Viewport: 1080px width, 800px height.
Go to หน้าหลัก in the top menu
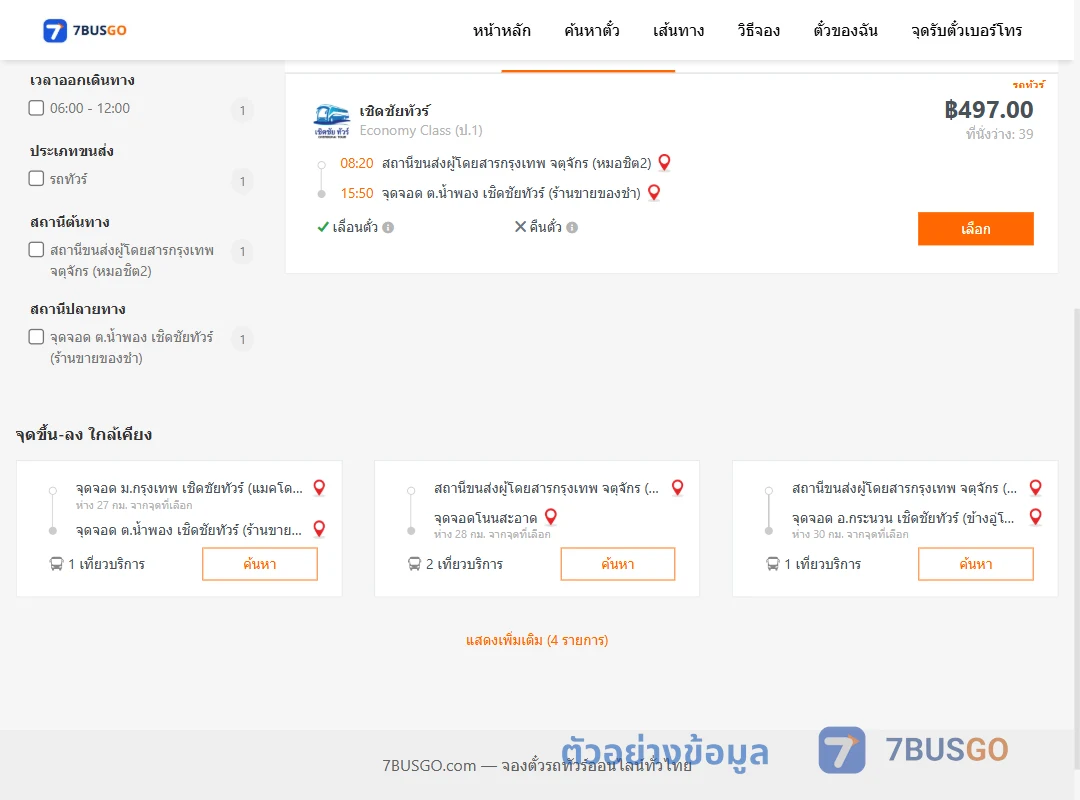coord(501,30)
